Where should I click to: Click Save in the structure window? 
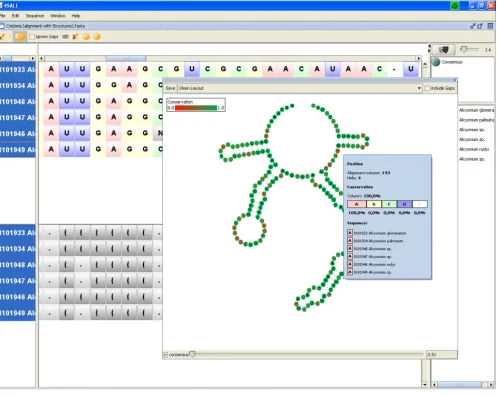(x=170, y=88)
